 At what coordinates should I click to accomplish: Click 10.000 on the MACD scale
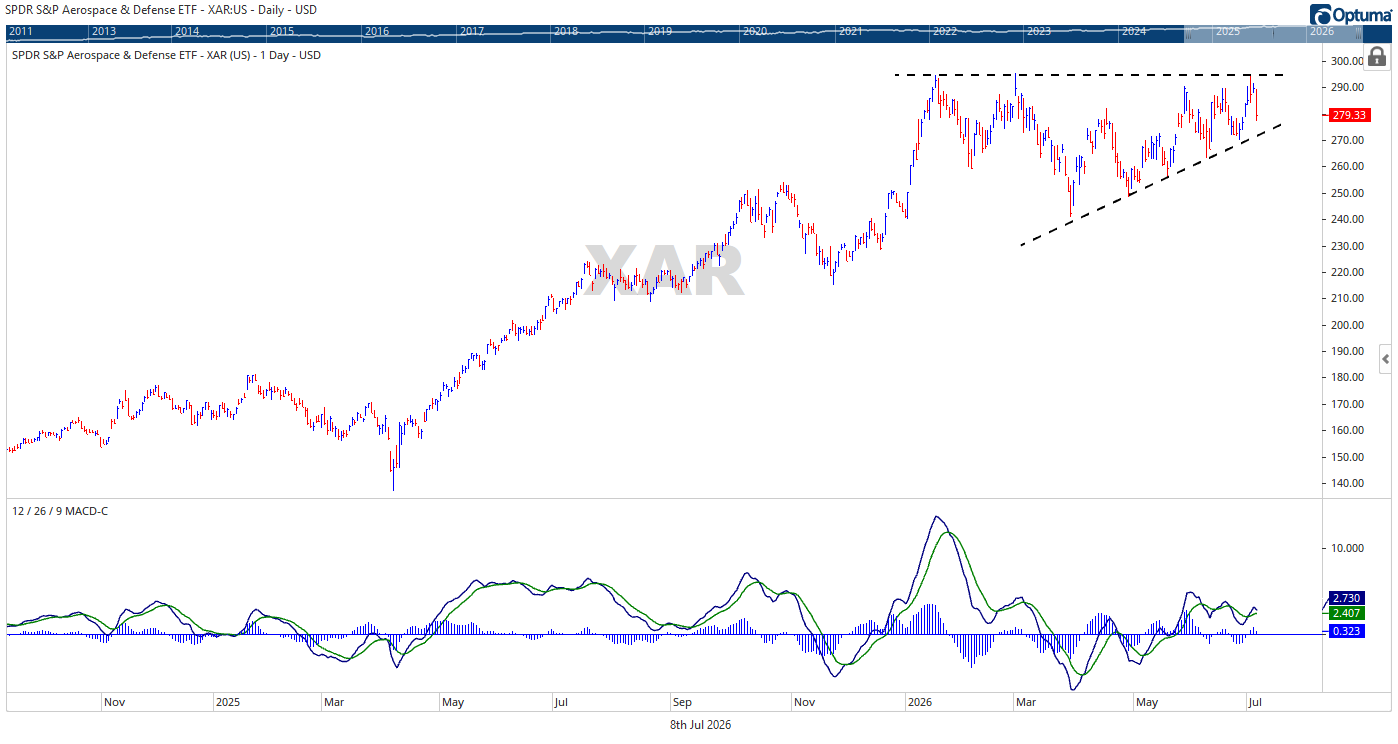click(x=1348, y=548)
